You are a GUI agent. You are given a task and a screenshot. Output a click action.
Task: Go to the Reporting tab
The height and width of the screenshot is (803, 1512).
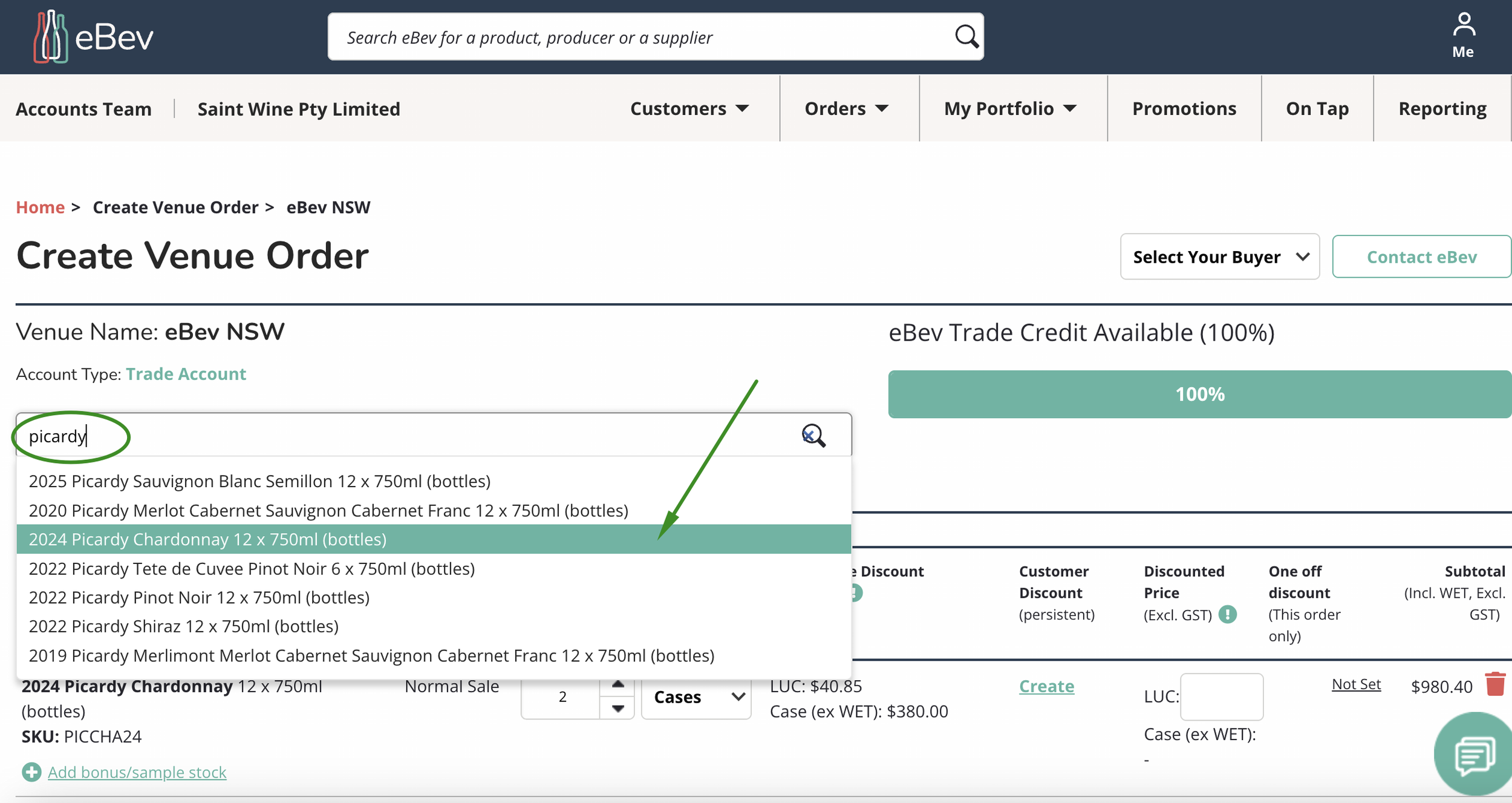(1442, 109)
